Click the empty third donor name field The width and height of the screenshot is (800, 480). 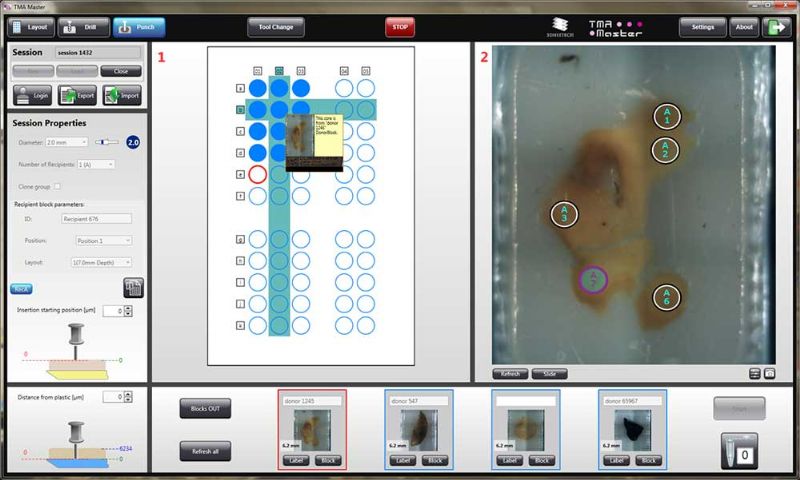pyautogui.click(x=526, y=401)
